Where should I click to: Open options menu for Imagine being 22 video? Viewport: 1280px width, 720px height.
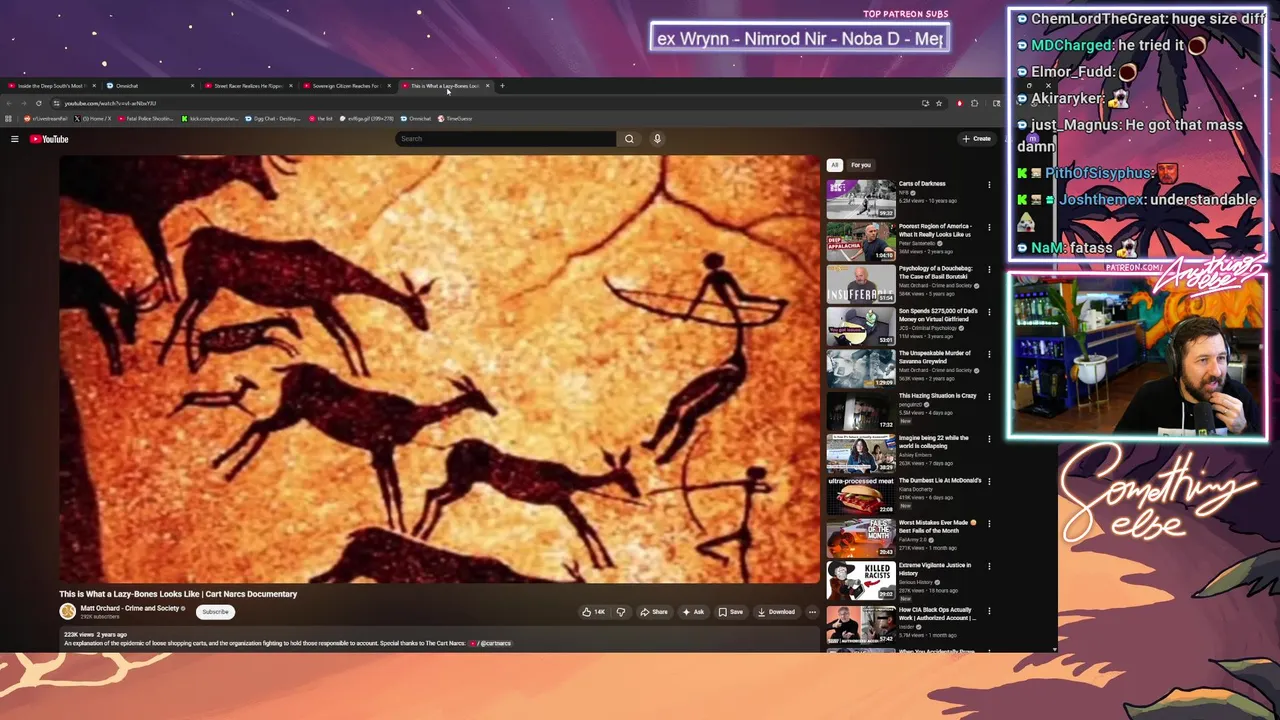click(x=989, y=439)
